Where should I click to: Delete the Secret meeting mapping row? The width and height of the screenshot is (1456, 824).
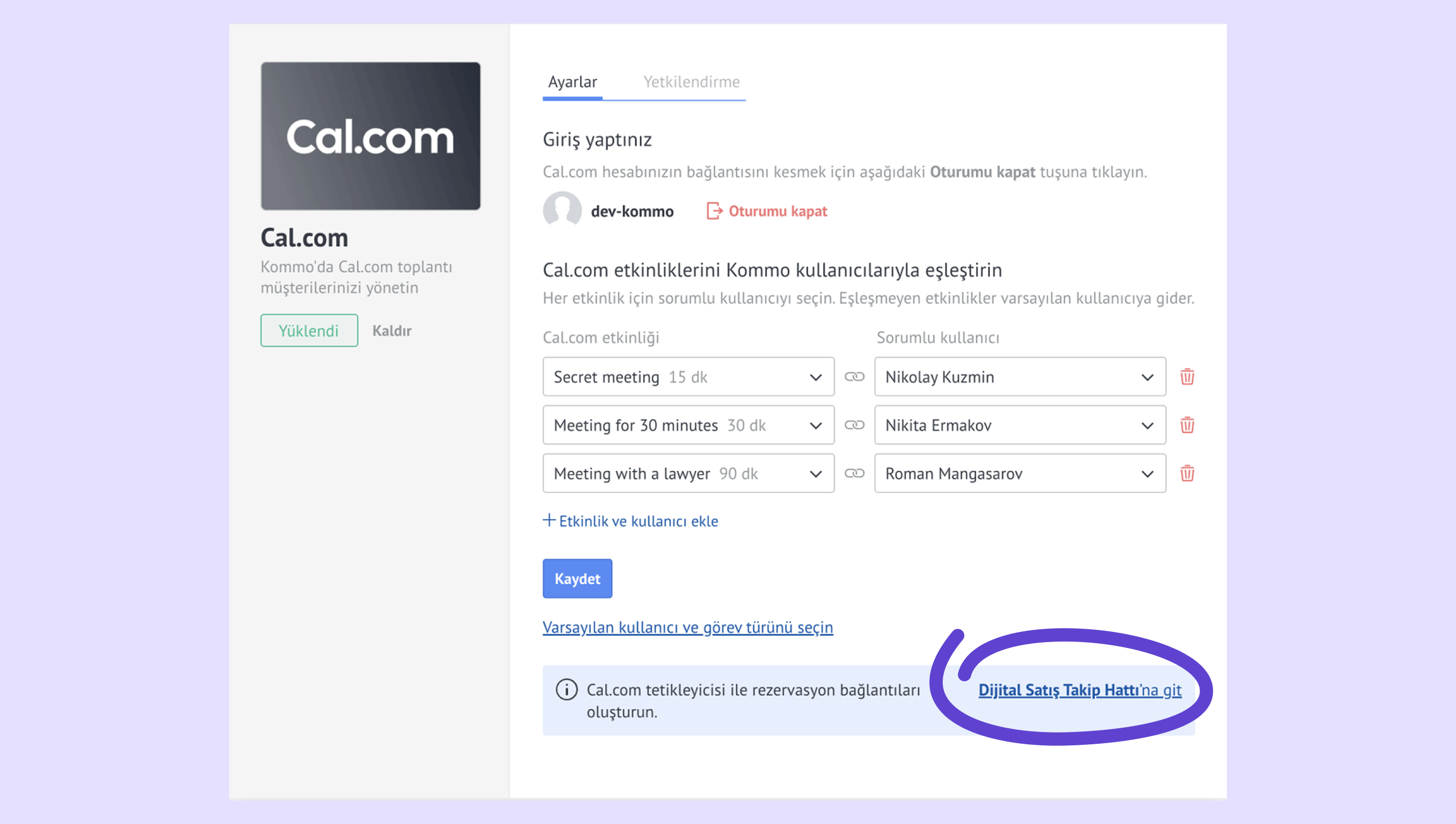click(1187, 377)
